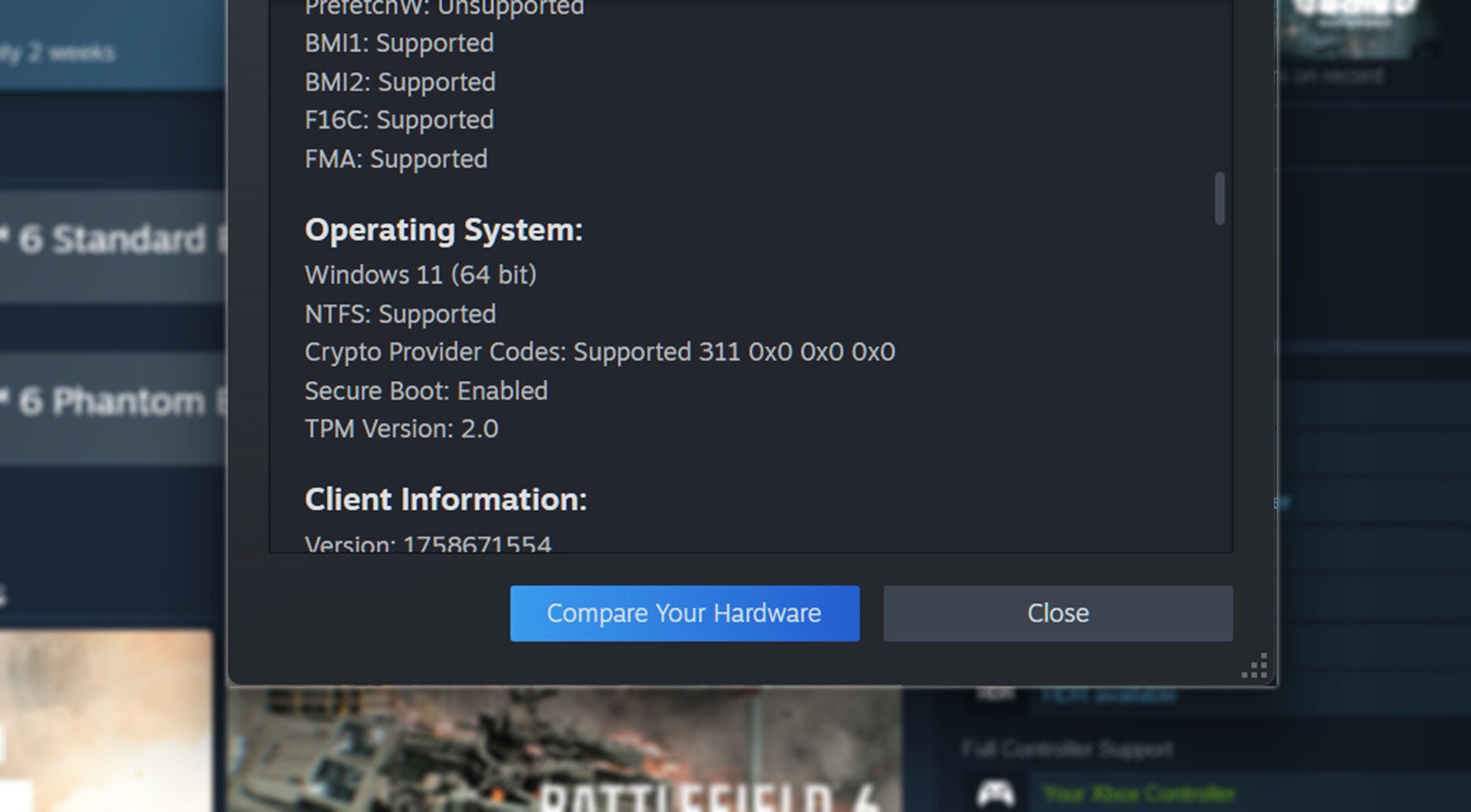This screenshot has width=1471, height=812.
Task: Click the Compare Your Hardware button
Action: tap(684, 613)
